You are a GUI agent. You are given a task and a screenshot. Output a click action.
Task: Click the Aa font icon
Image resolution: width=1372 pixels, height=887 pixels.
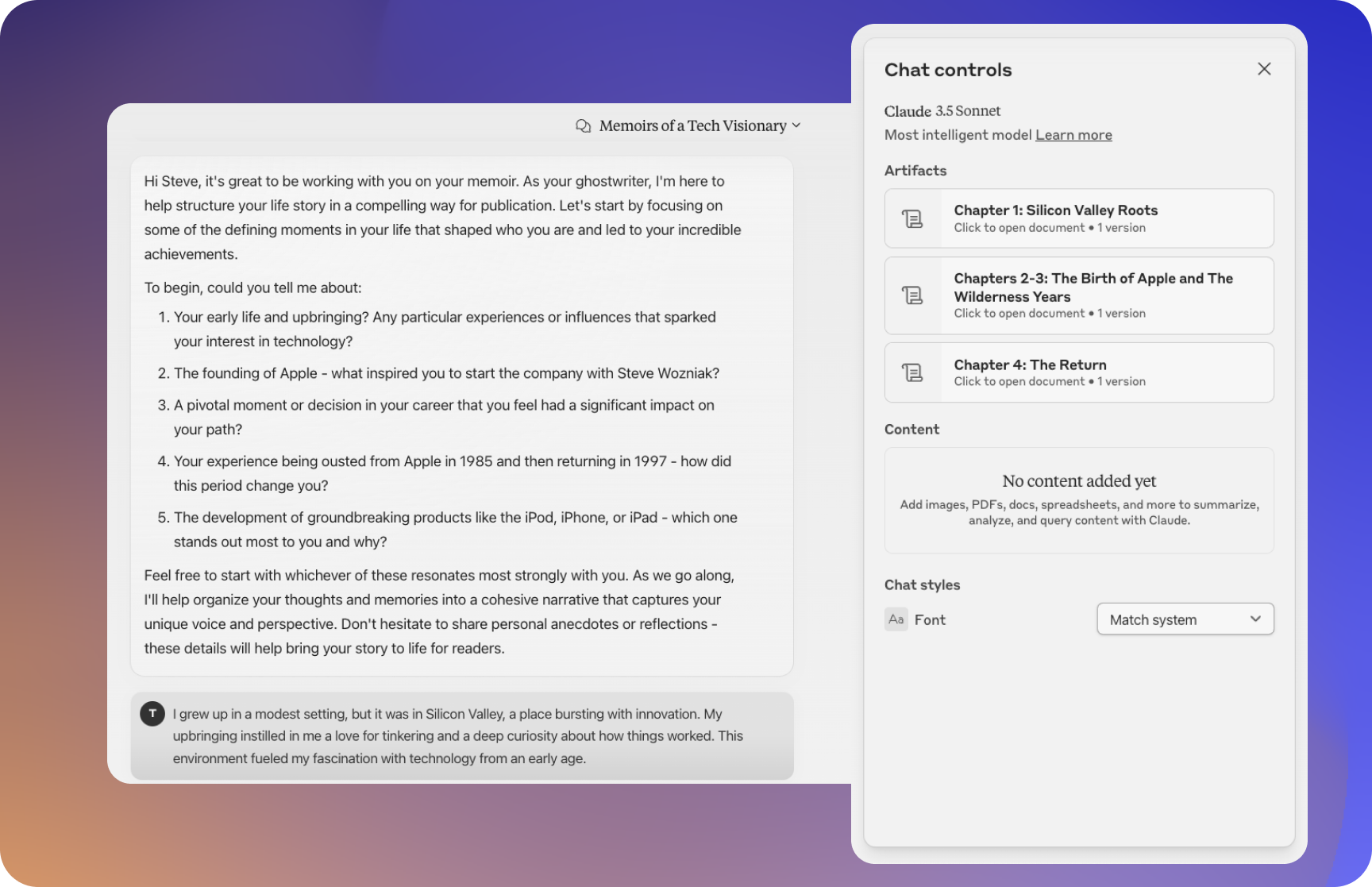click(x=896, y=619)
